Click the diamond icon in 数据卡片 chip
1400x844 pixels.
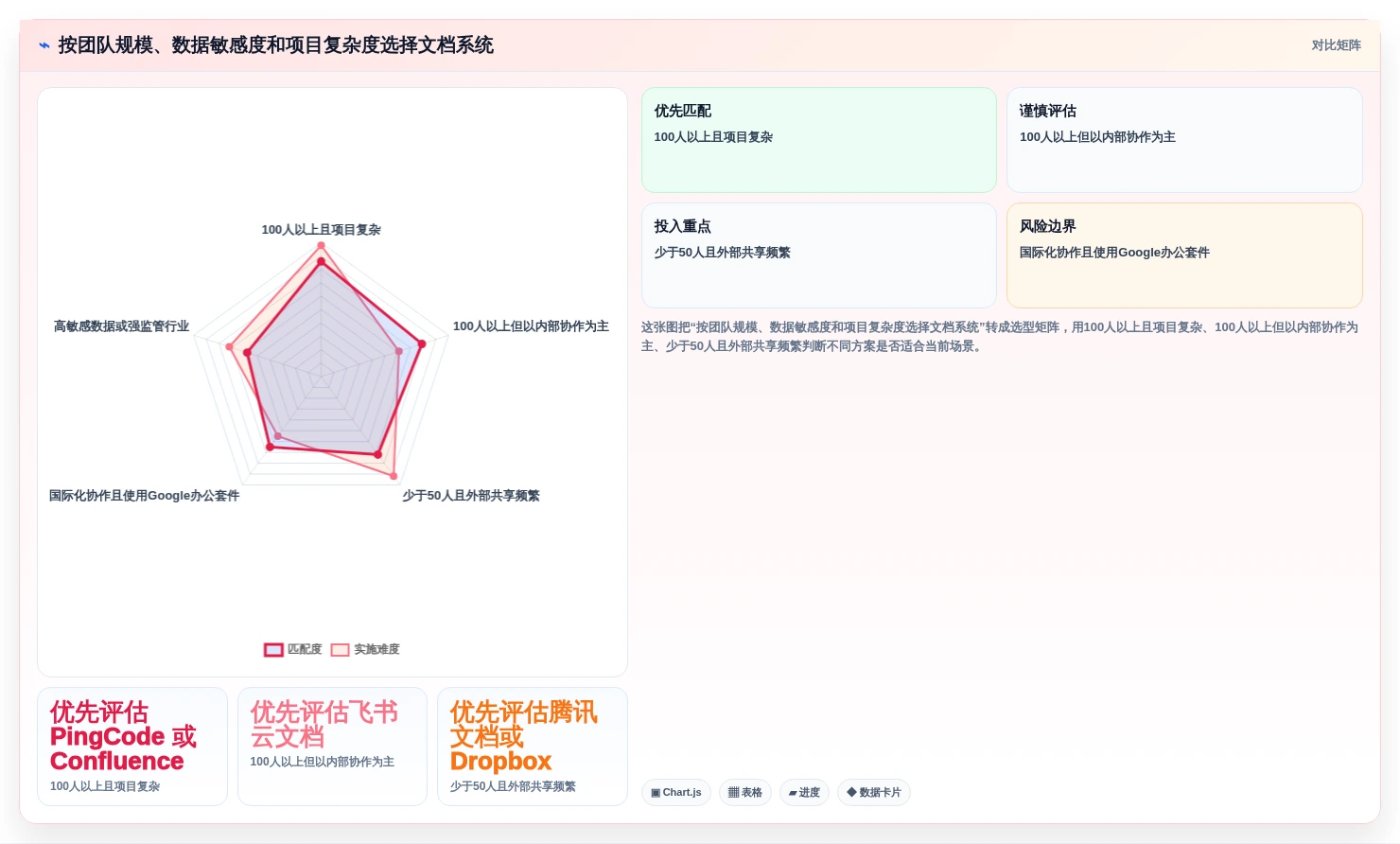click(x=851, y=792)
